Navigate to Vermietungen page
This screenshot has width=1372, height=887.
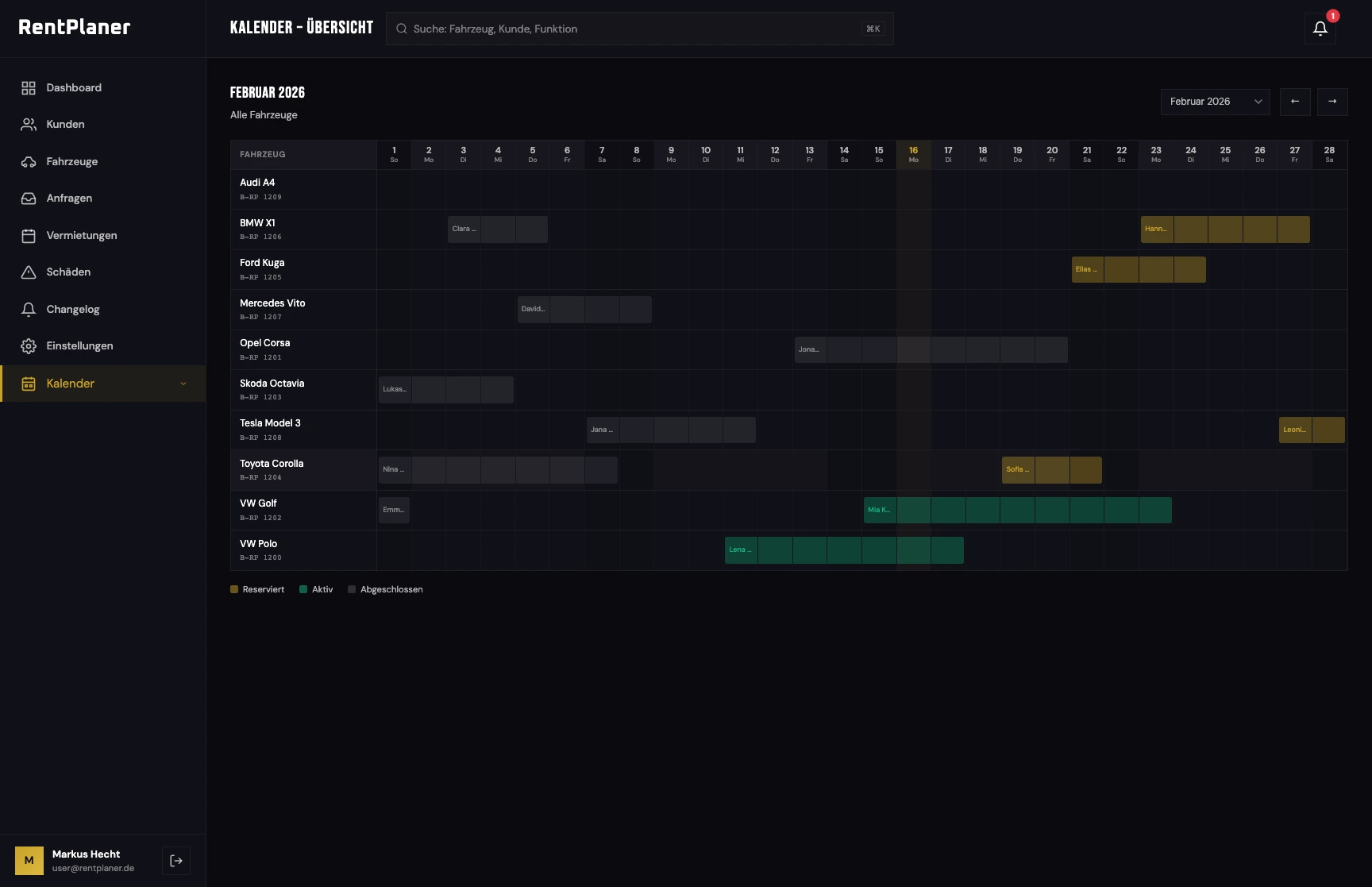[81, 236]
